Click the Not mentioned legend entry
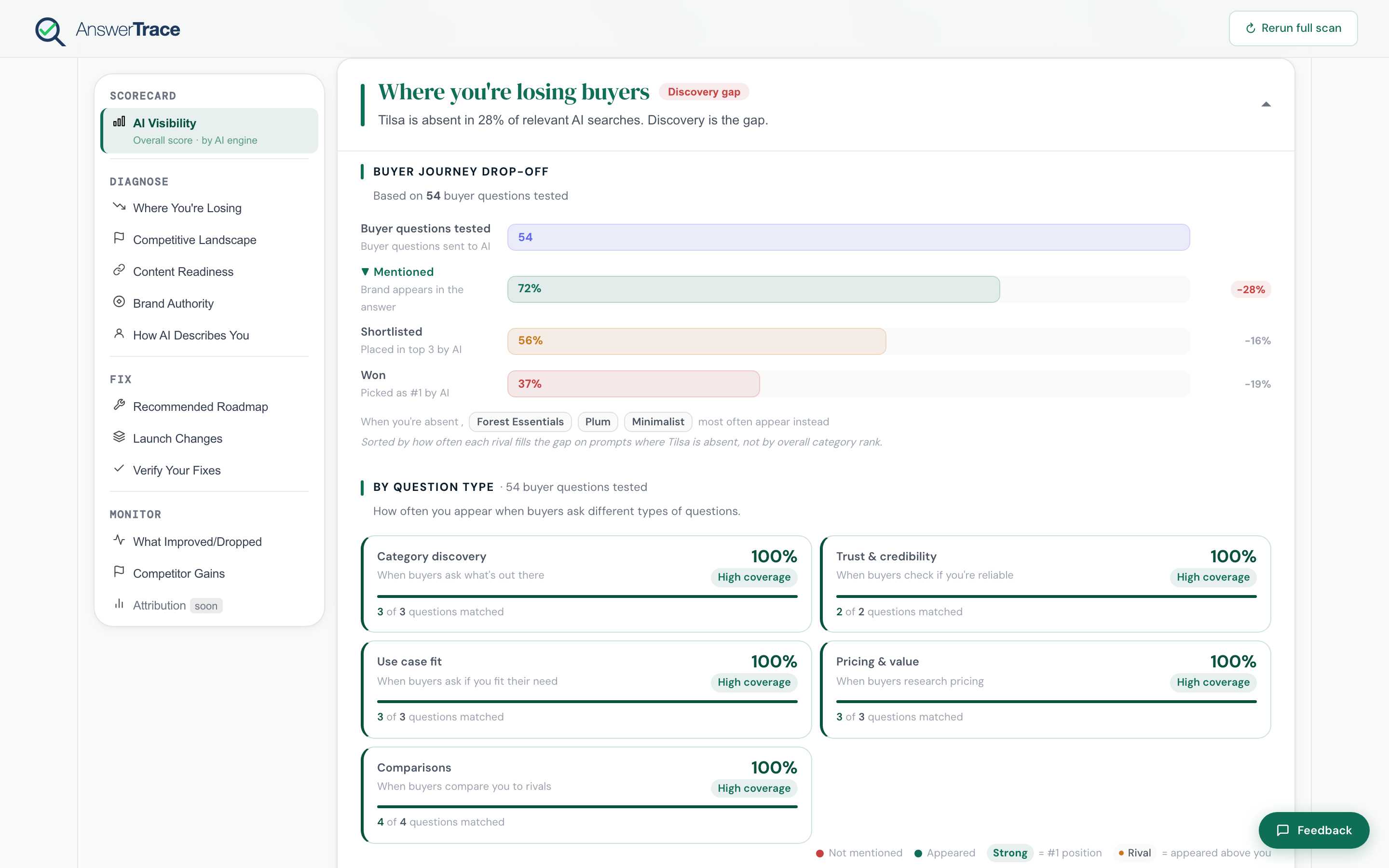Screen dimensions: 1389x868 click(x=858, y=853)
